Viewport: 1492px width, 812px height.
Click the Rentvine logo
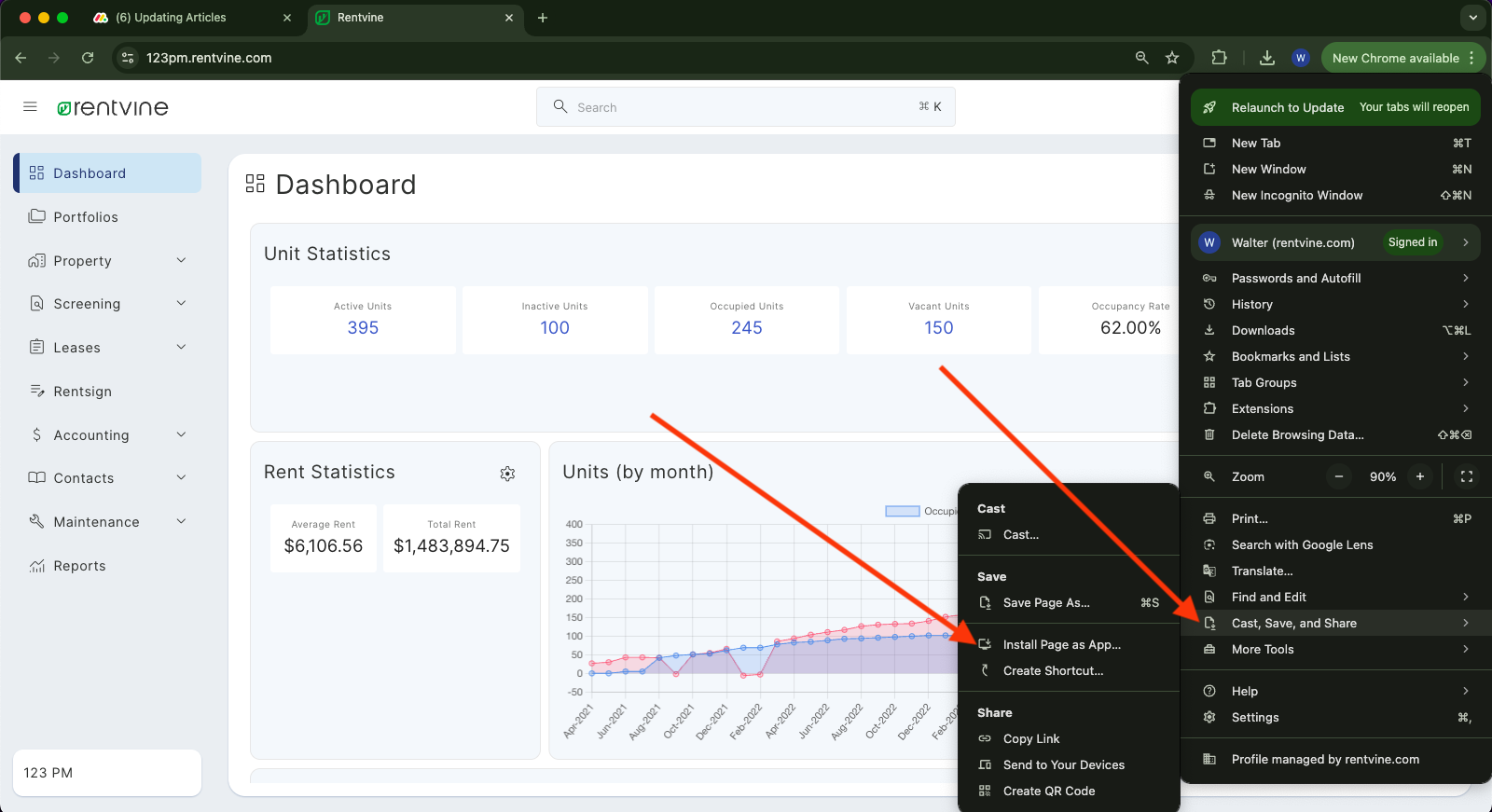[113, 108]
